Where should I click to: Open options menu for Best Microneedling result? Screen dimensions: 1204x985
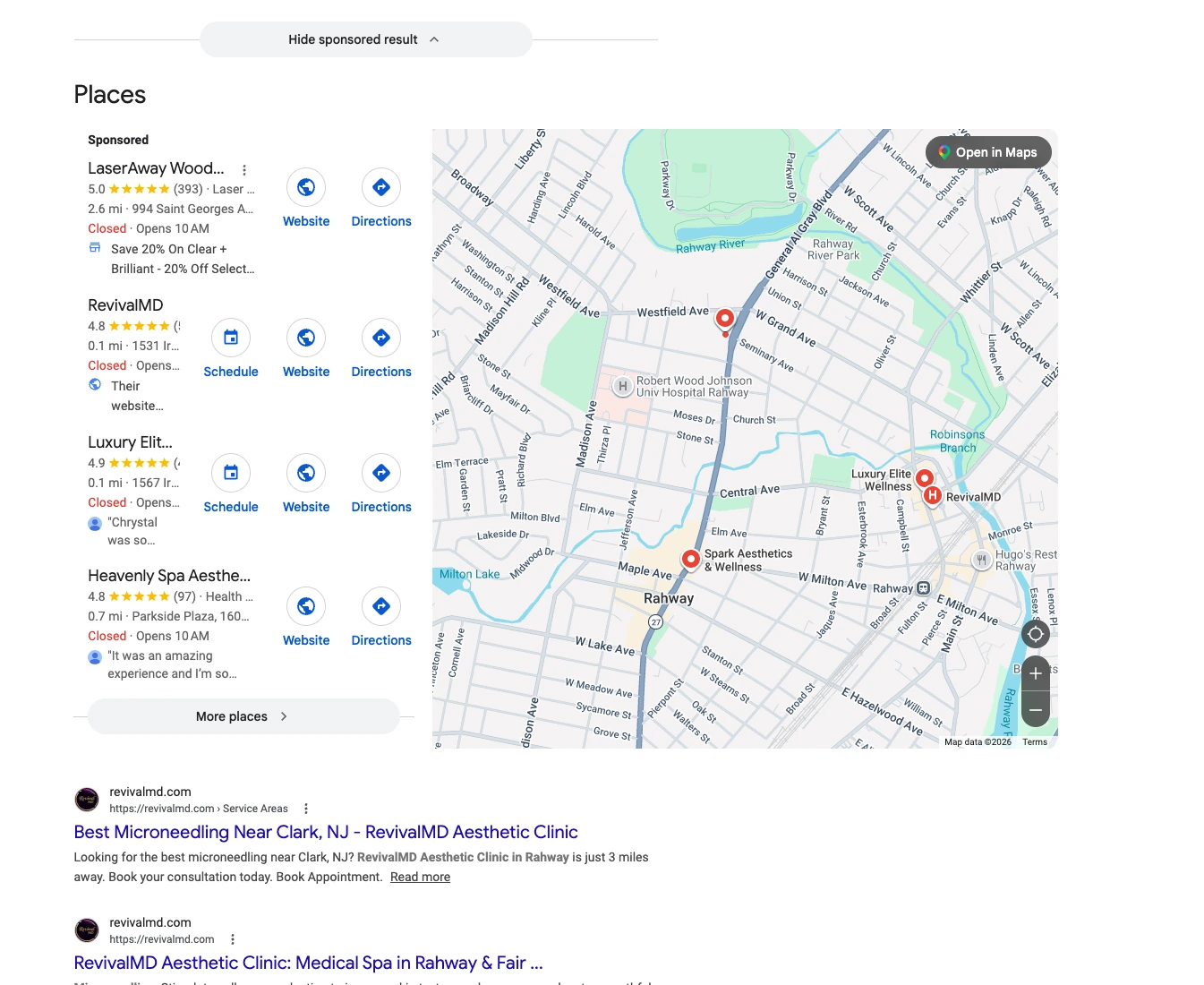point(306,809)
